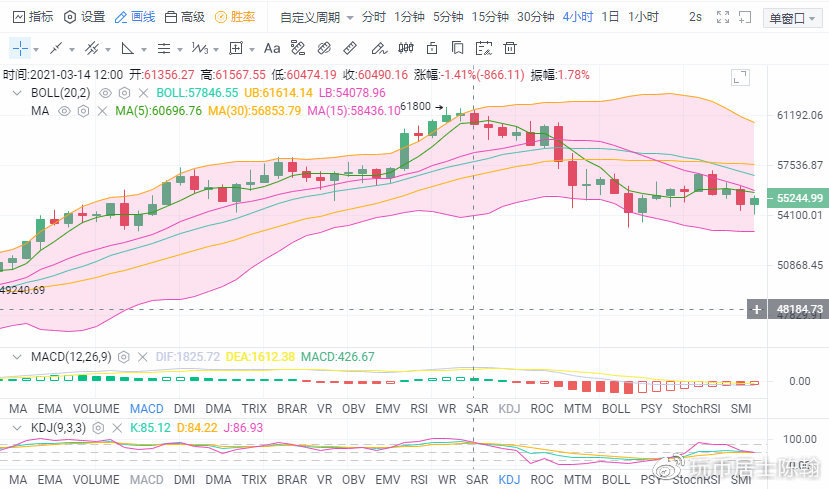Image resolution: width=829 pixels, height=489 pixels.
Task: Select RSI in the MACD panel indicator row
Action: [419, 409]
